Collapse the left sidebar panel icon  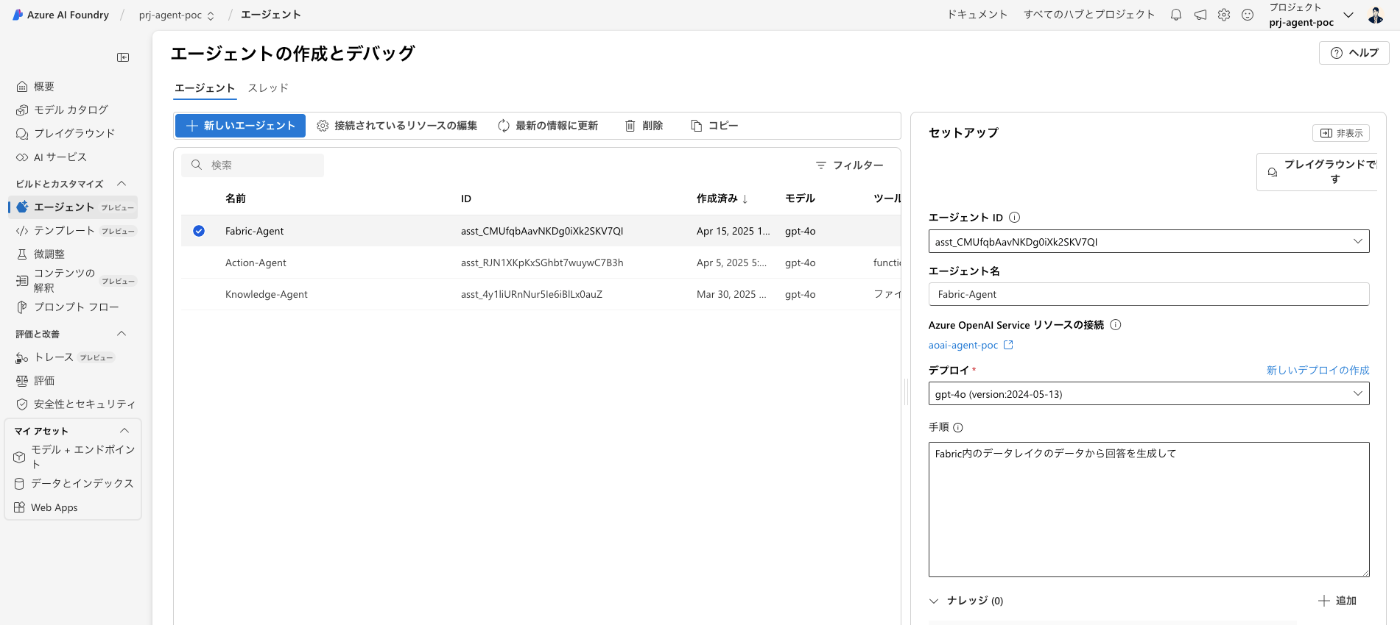tap(123, 57)
